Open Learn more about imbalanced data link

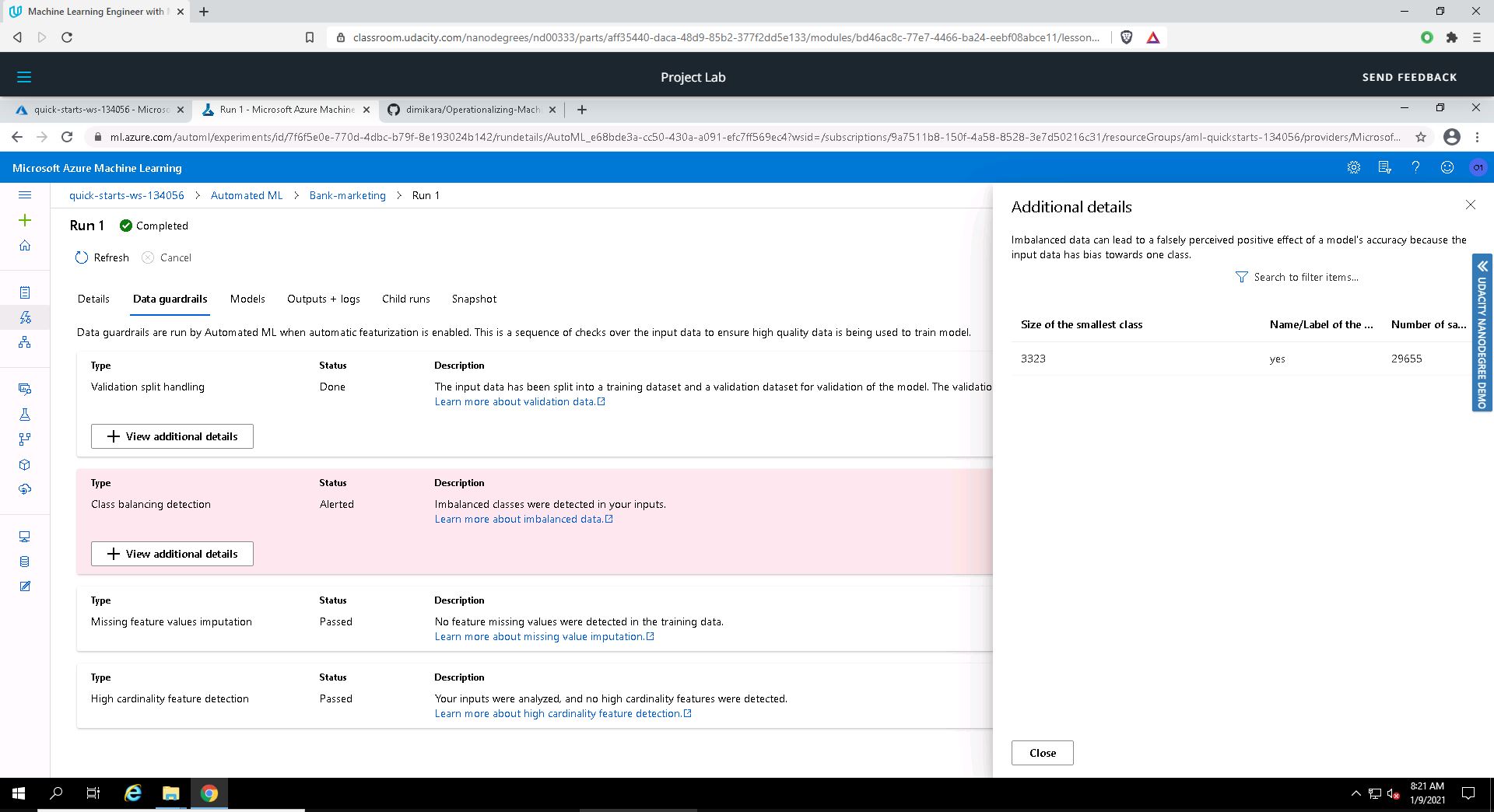click(519, 520)
